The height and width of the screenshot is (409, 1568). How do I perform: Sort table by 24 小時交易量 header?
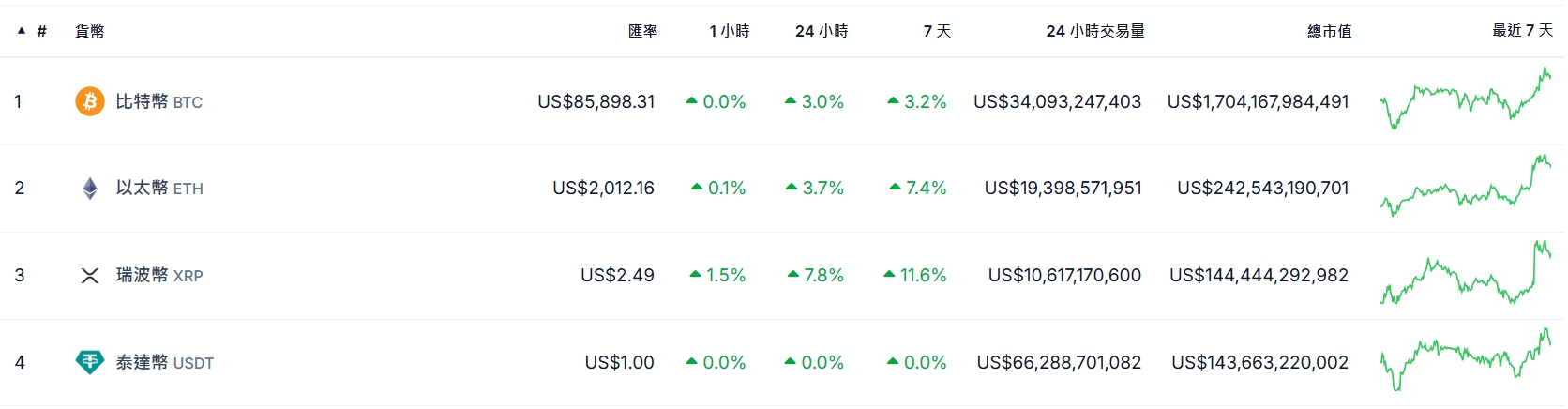(1094, 31)
